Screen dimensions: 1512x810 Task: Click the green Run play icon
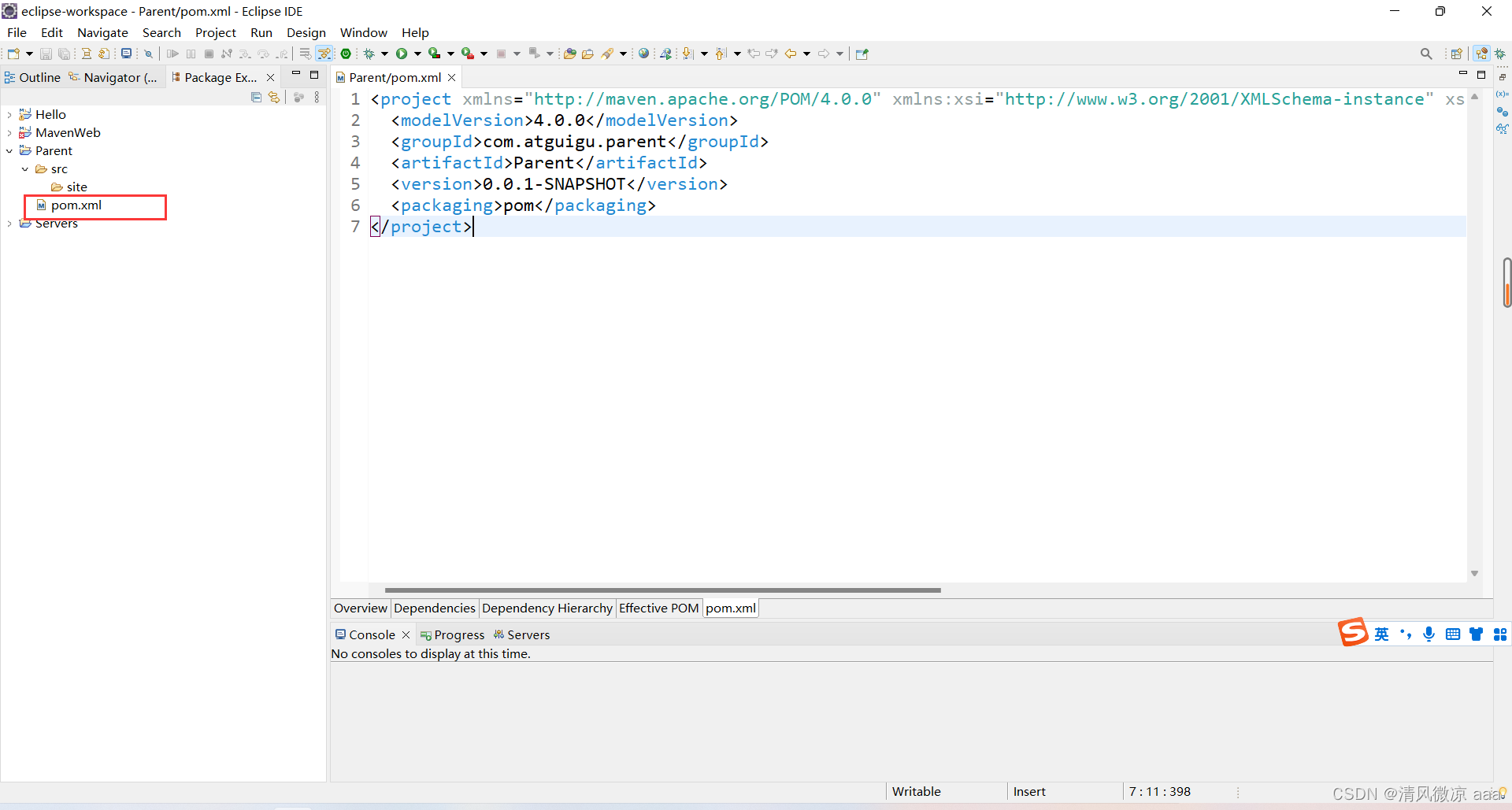click(x=402, y=54)
